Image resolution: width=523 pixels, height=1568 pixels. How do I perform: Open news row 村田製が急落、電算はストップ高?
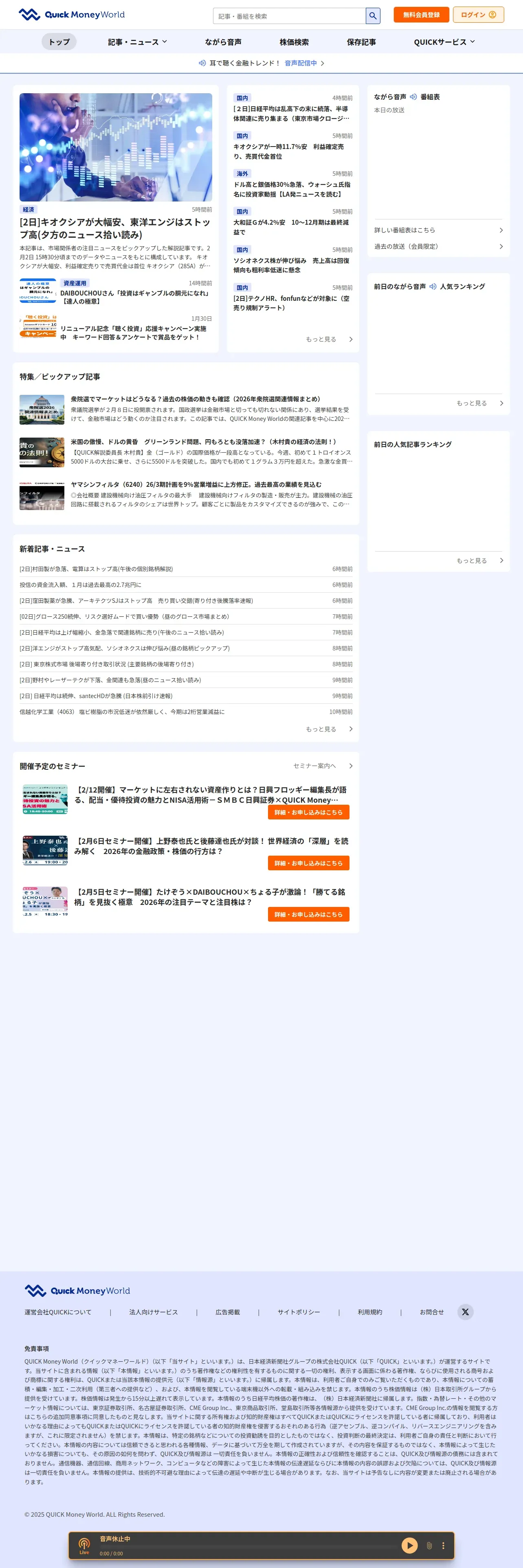pos(186,569)
